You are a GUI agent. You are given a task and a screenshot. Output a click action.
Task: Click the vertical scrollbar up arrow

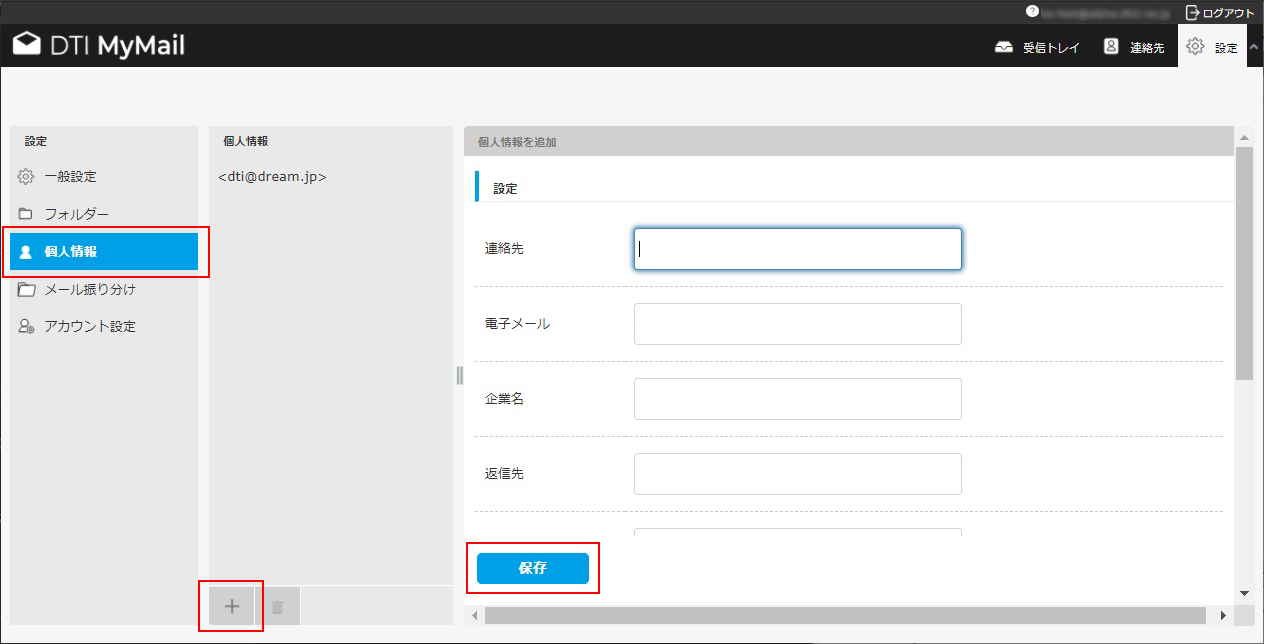point(1244,138)
